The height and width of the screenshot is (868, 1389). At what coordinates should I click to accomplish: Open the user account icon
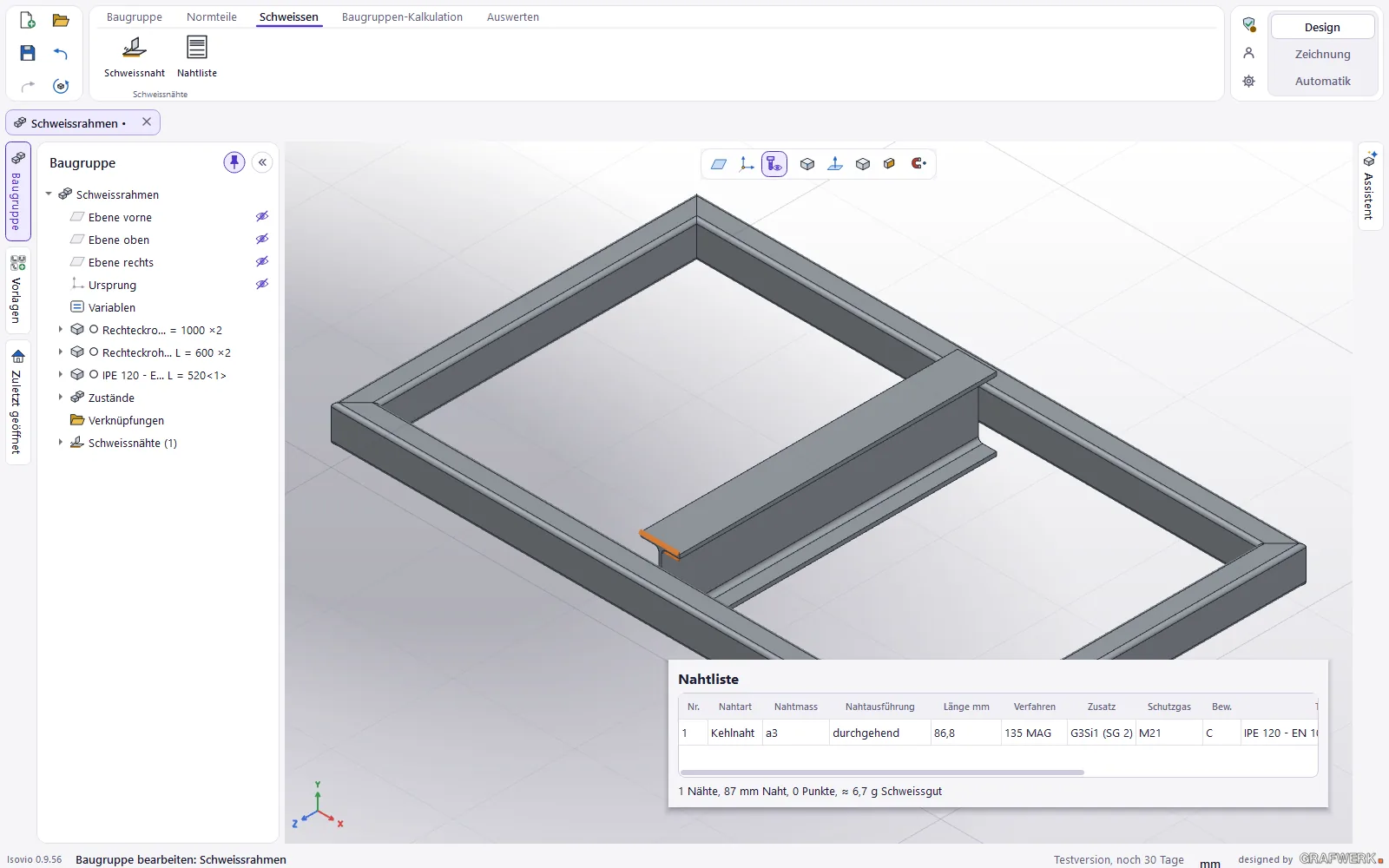click(x=1249, y=53)
